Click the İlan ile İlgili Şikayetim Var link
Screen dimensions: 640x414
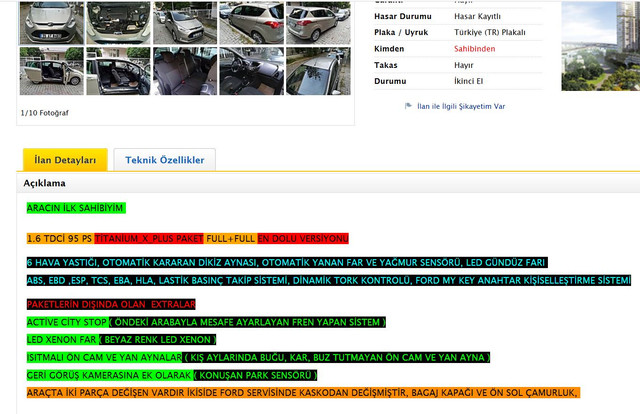point(461,107)
